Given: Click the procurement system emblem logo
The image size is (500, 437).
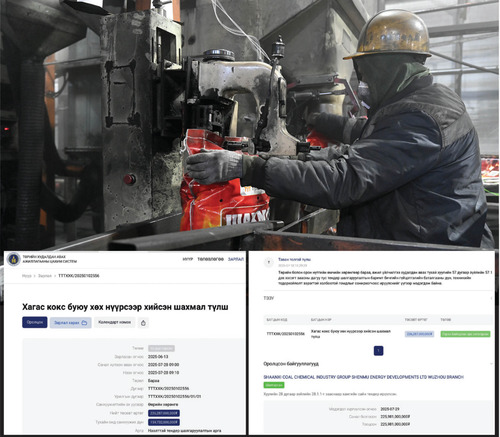Looking at the screenshot, I should pyautogui.click(x=14, y=259).
